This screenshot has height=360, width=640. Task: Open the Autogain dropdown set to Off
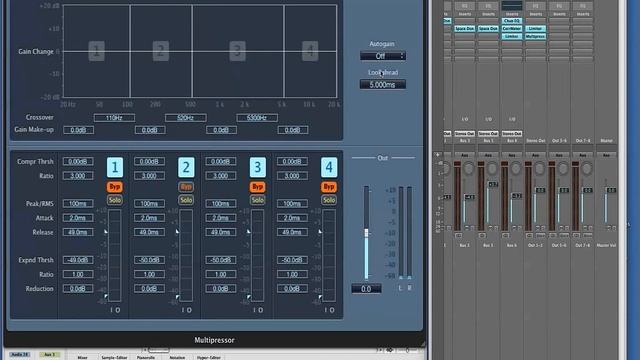[383, 56]
